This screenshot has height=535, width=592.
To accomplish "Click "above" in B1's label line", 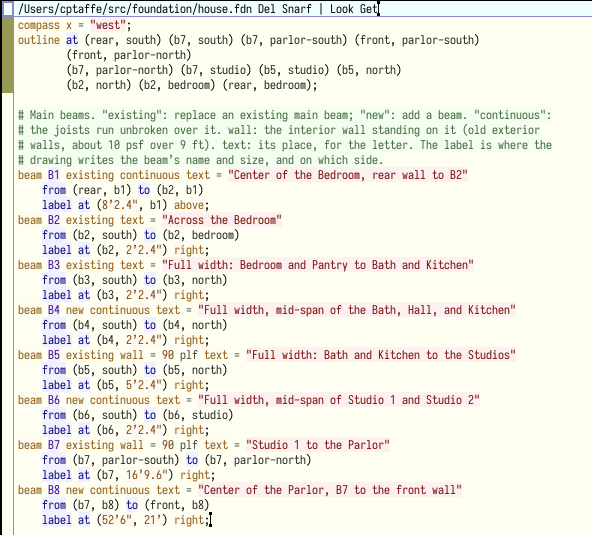I will tap(189, 205).
